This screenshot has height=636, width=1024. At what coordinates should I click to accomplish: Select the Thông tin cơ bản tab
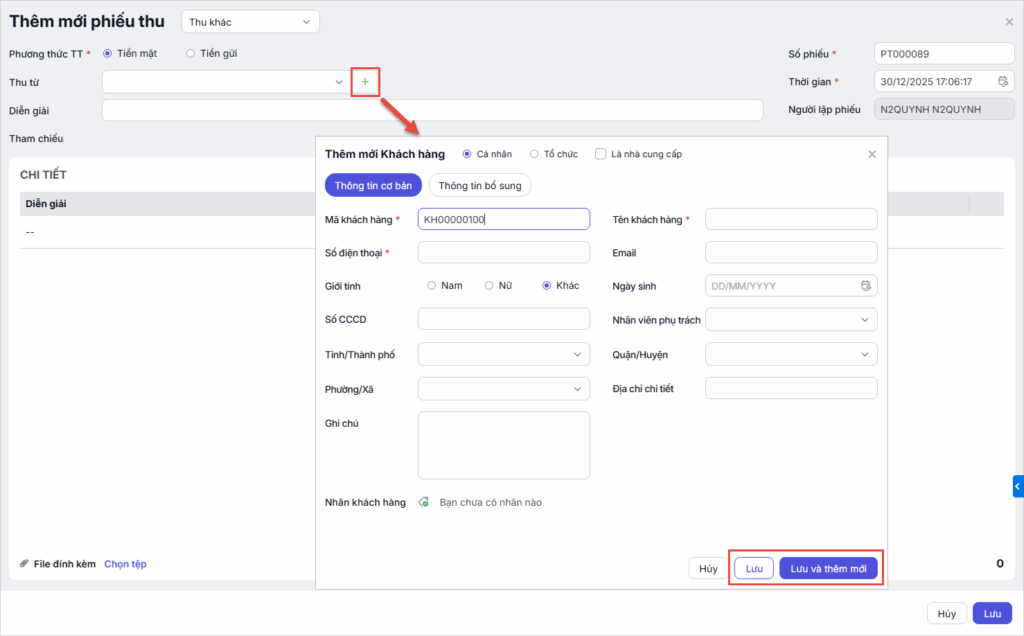[x=373, y=185]
